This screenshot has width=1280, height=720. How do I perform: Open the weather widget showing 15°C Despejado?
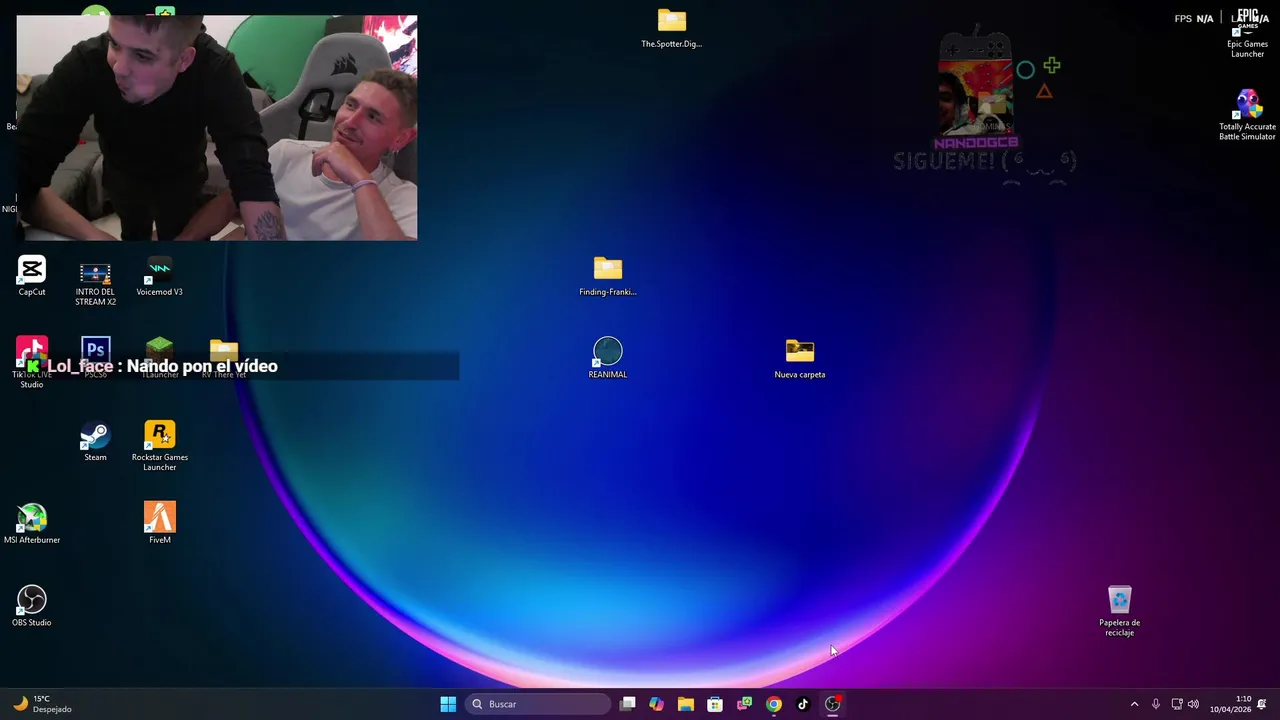pos(42,704)
